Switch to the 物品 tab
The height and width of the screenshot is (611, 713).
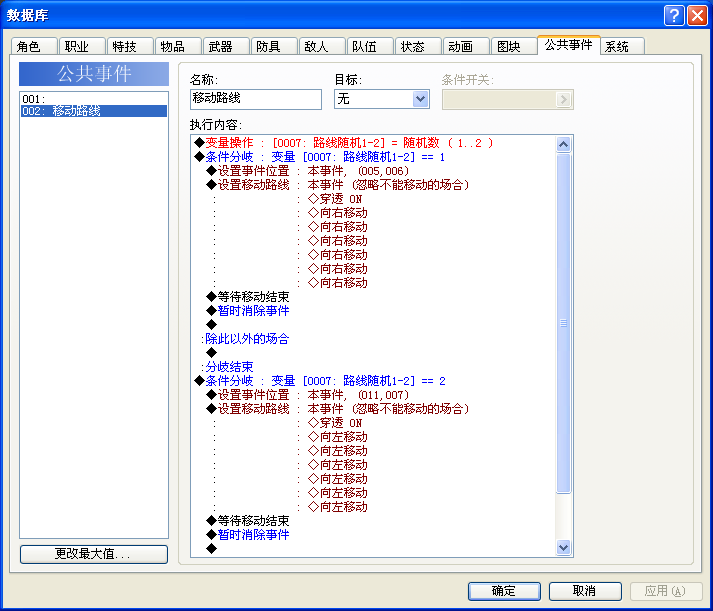click(178, 46)
